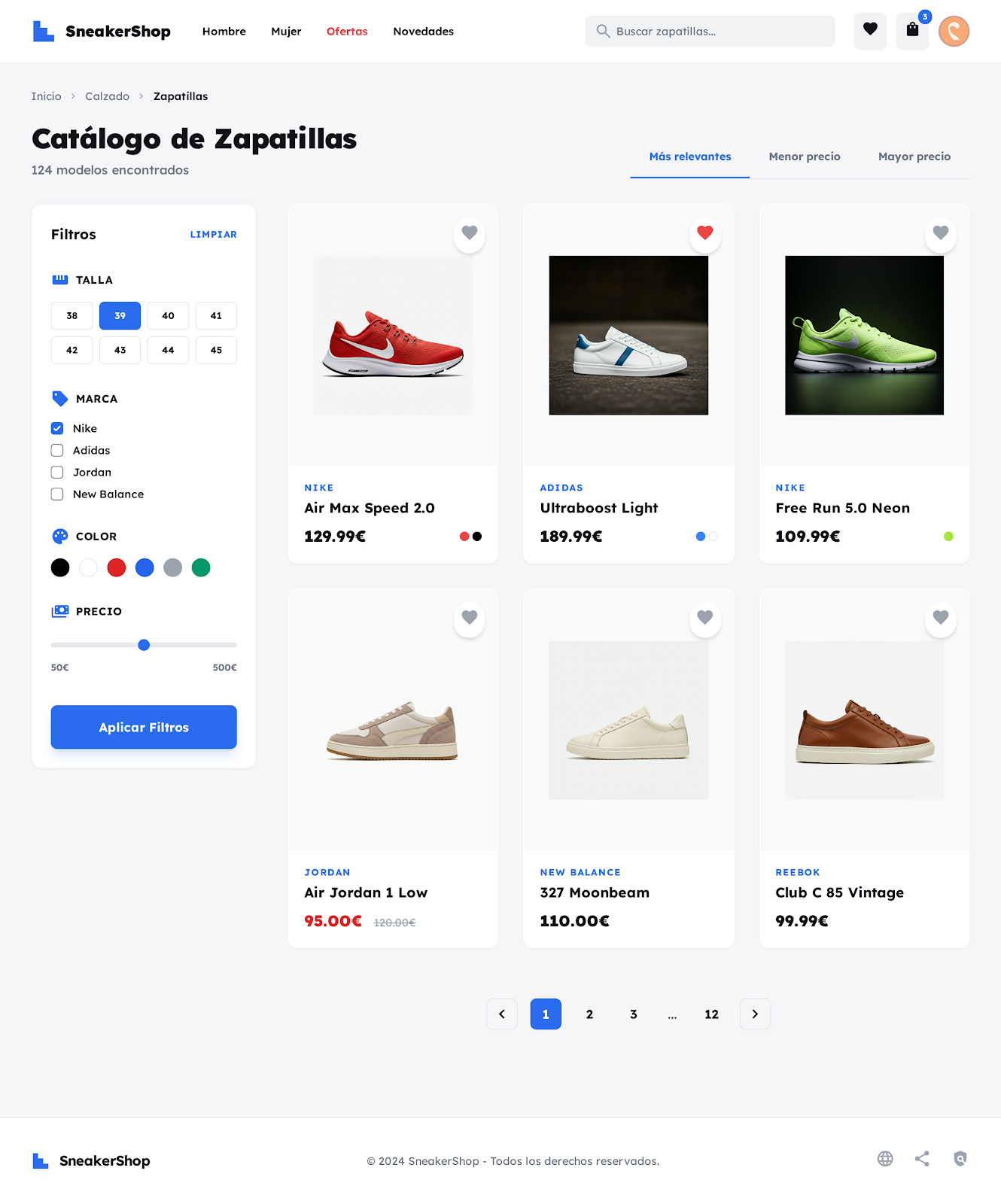Go to previous page with left chevron
Image resolution: width=1001 pixels, height=1204 pixels.
pyautogui.click(x=502, y=1014)
